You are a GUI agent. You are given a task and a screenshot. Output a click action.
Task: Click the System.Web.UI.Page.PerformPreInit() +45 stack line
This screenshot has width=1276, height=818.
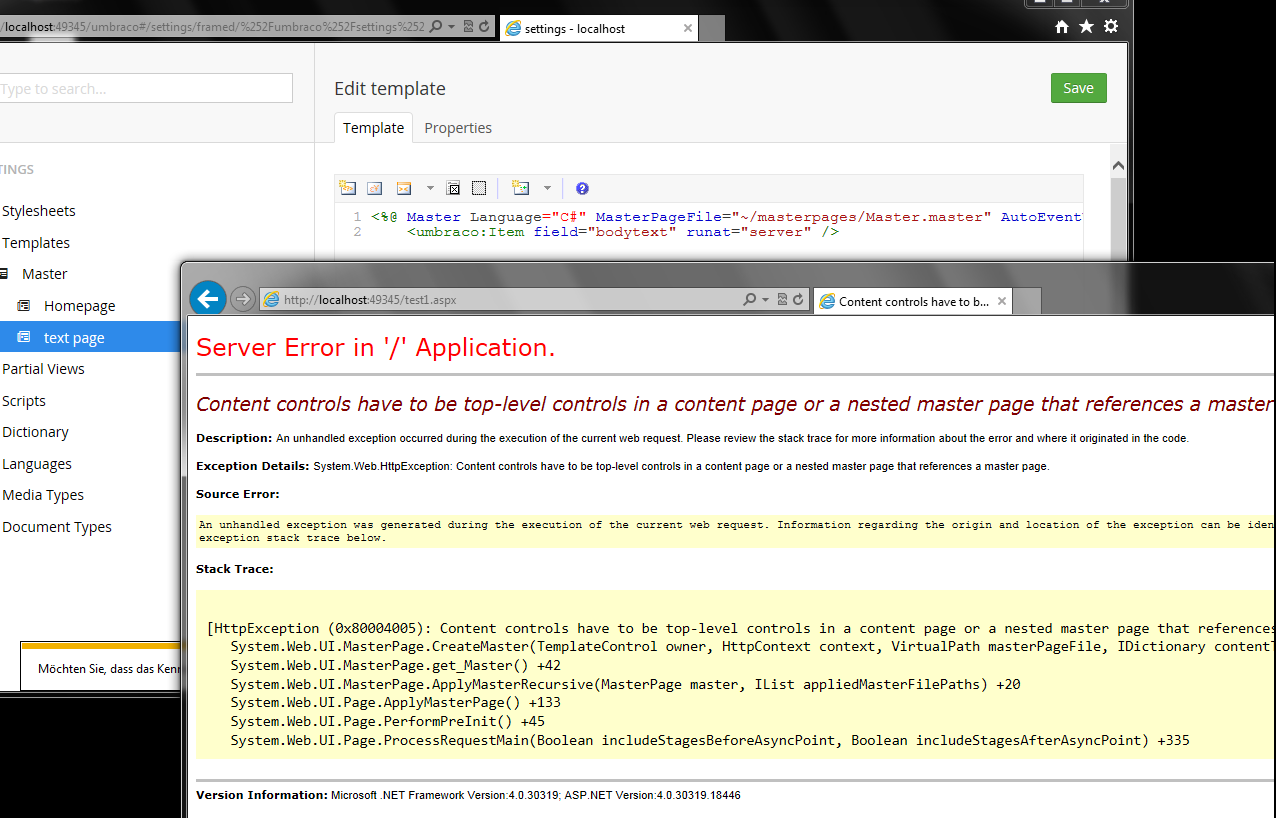click(x=388, y=721)
